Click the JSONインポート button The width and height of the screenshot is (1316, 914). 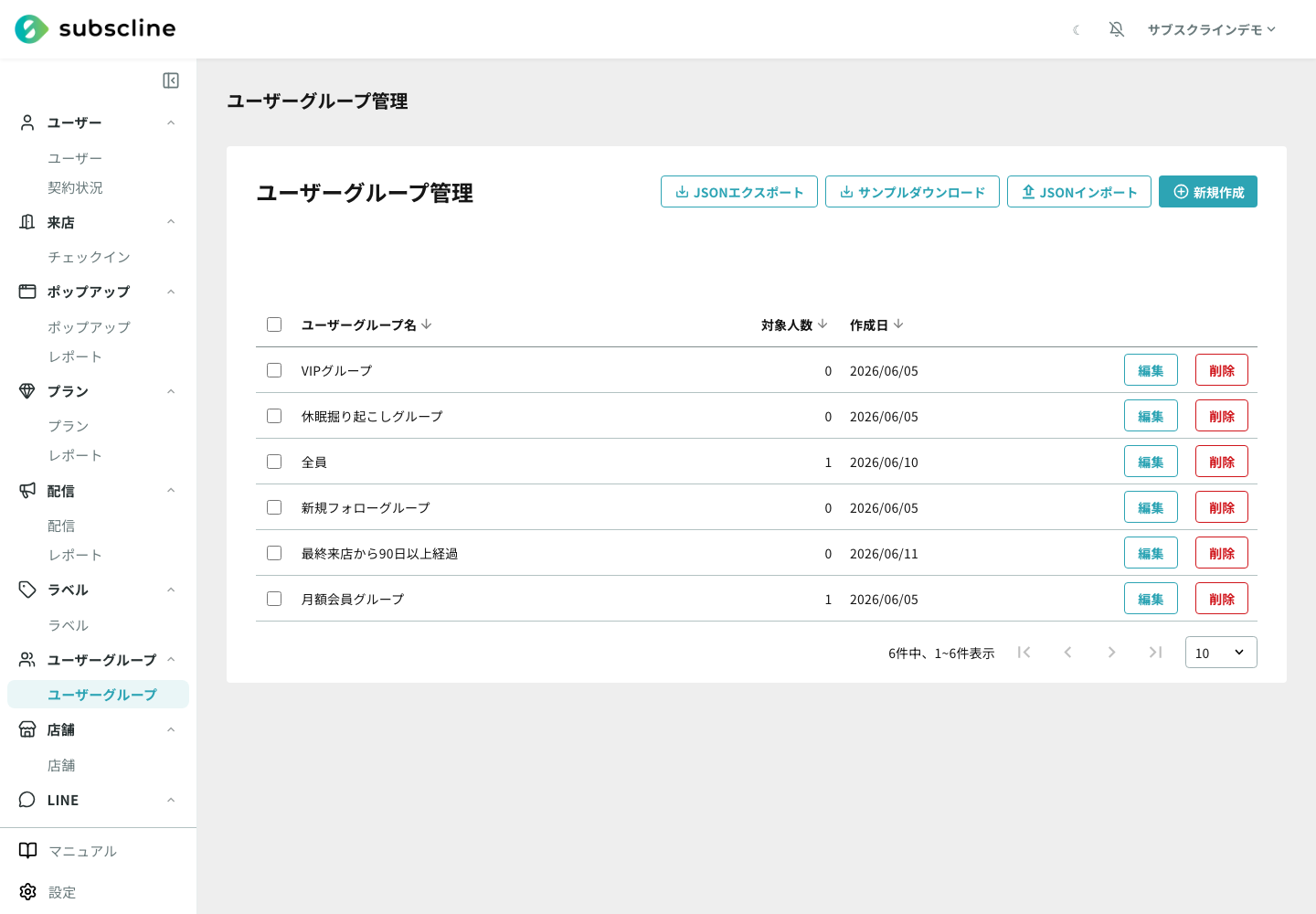pos(1079,192)
